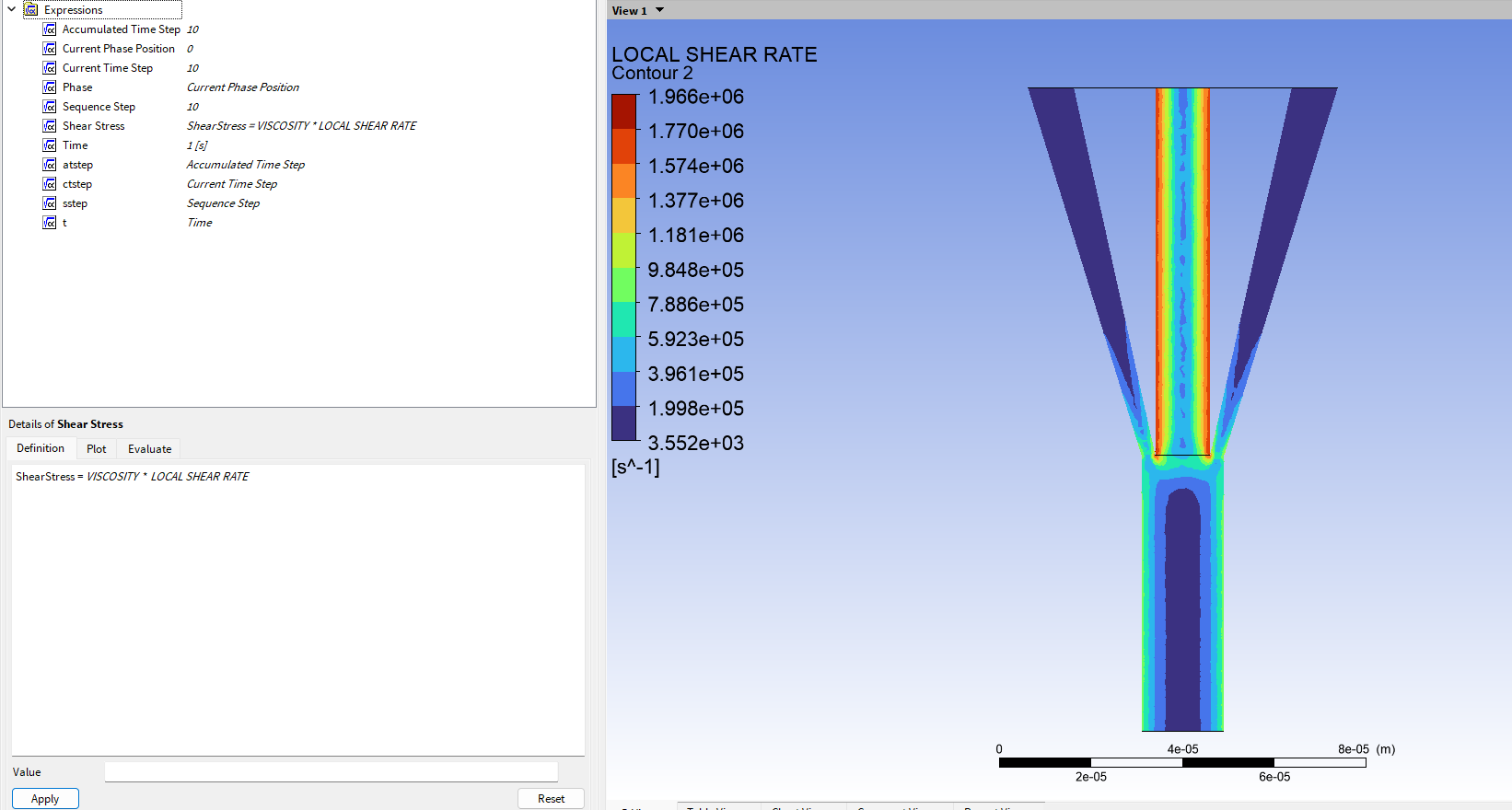Select the Phase expression row
Viewport: 1512px width, 810px height.
point(77,87)
